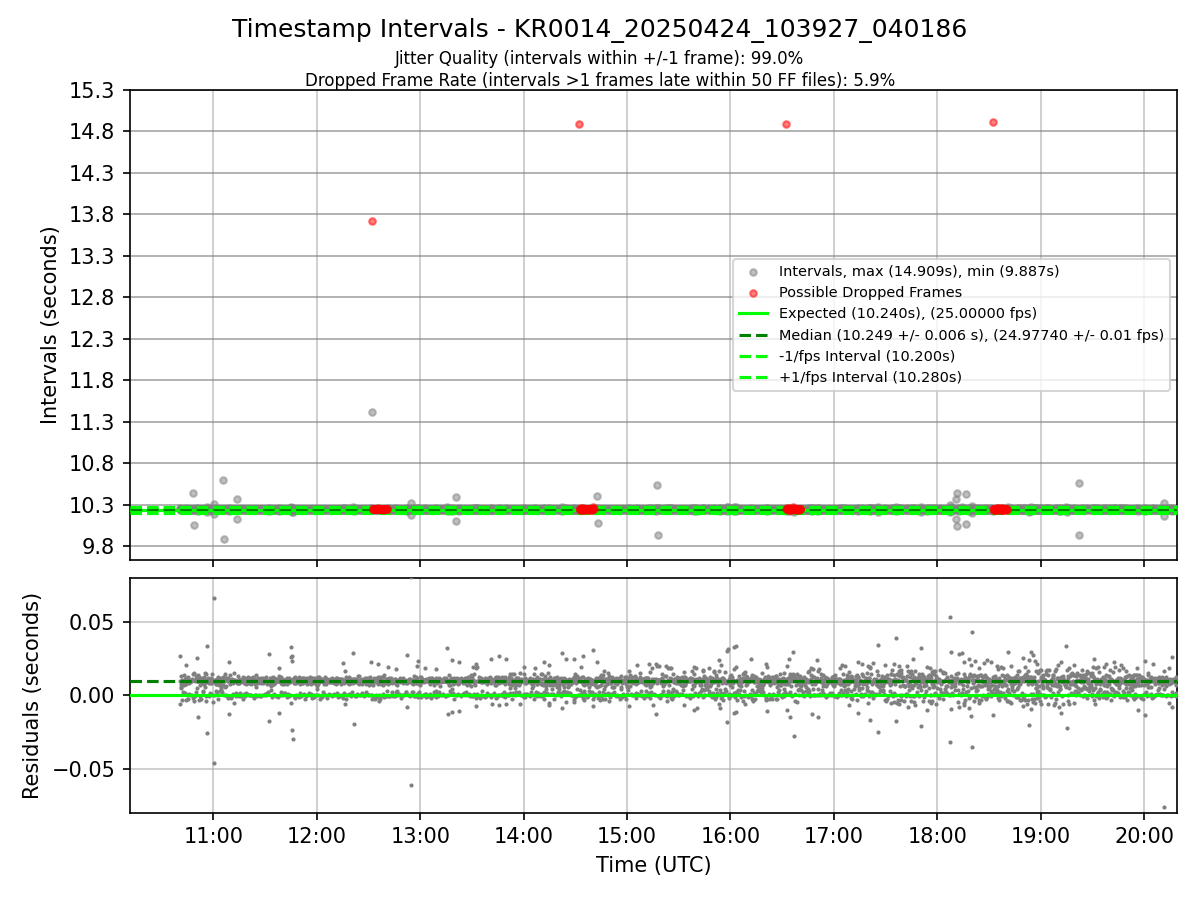Click legend entry starting "Median (10.249 +/- 0.006 s)"
Screen dimensions: 1200x900
(x=971, y=335)
